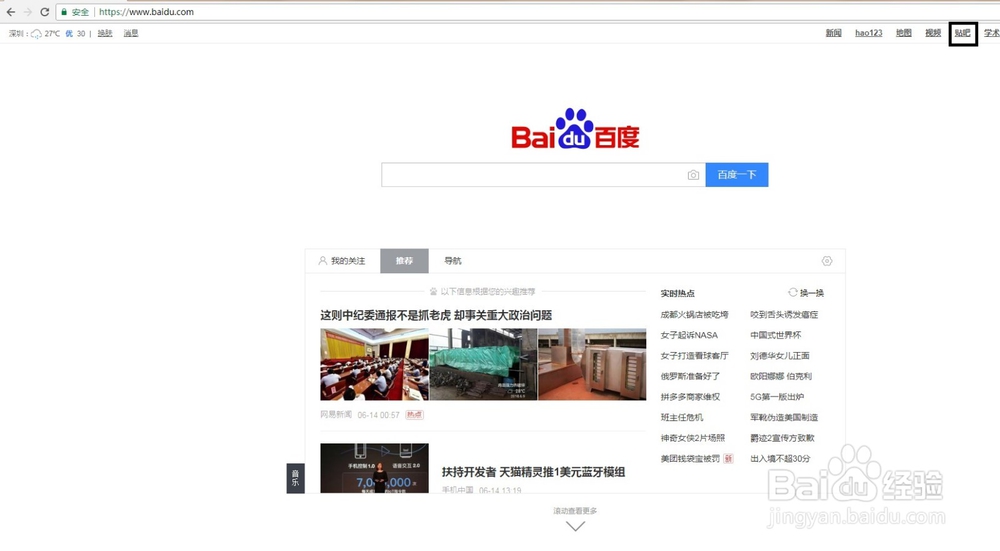The height and width of the screenshot is (551, 1000).
Task: Open the 贴吧 top link
Action: pos(962,33)
